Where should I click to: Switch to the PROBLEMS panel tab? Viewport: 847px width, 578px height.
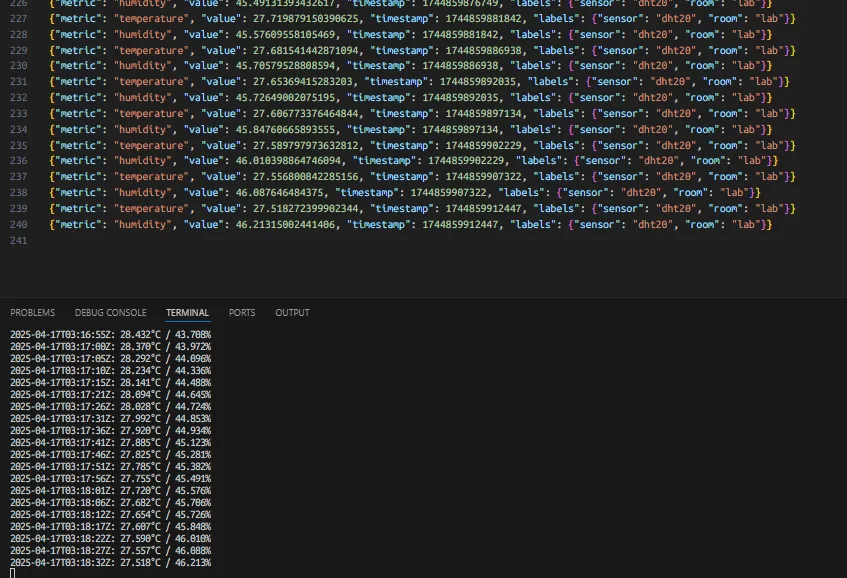pos(32,313)
